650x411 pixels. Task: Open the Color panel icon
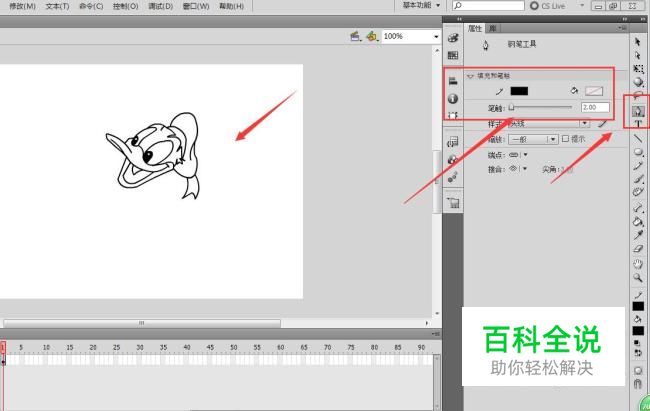[453, 38]
